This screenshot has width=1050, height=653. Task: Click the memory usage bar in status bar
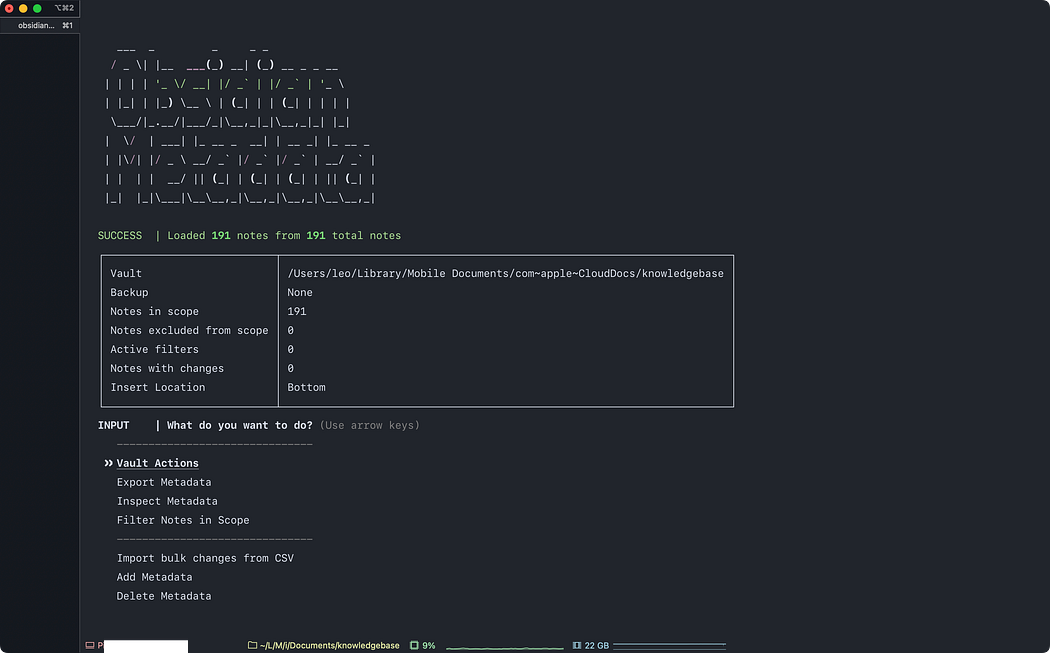tap(670, 646)
